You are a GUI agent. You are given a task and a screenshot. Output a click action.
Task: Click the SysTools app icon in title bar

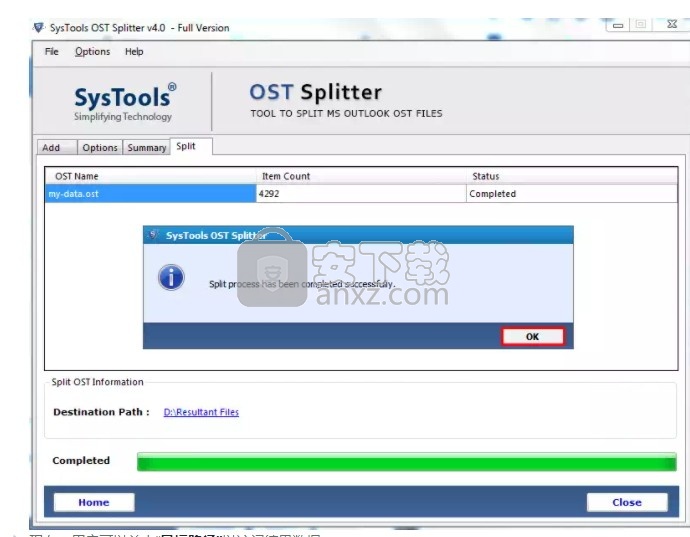coord(39,28)
